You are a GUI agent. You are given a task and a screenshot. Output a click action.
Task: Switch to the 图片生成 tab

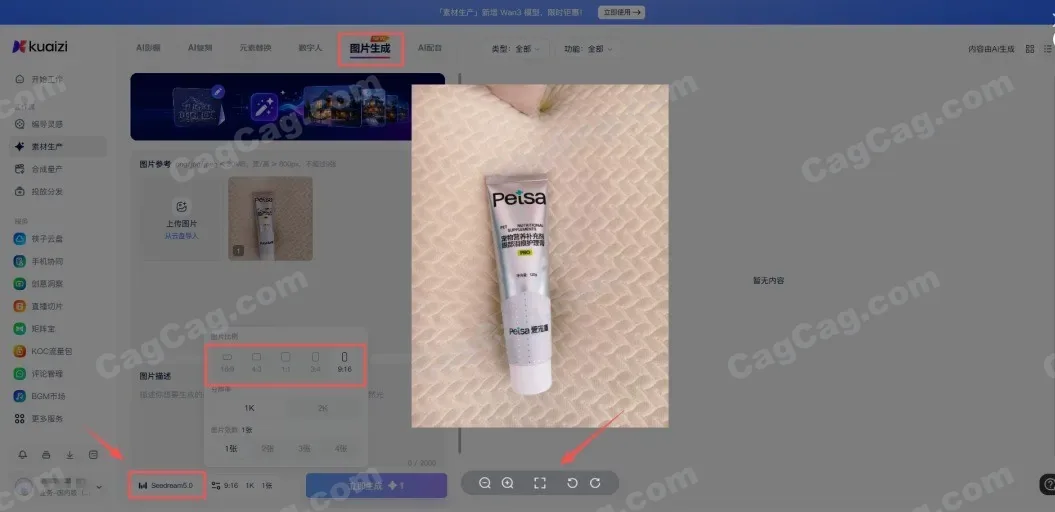[370, 48]
